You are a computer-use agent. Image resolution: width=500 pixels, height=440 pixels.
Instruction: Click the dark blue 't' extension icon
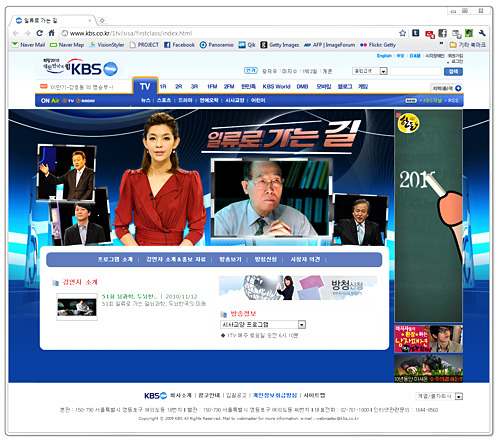click(416, 33)
